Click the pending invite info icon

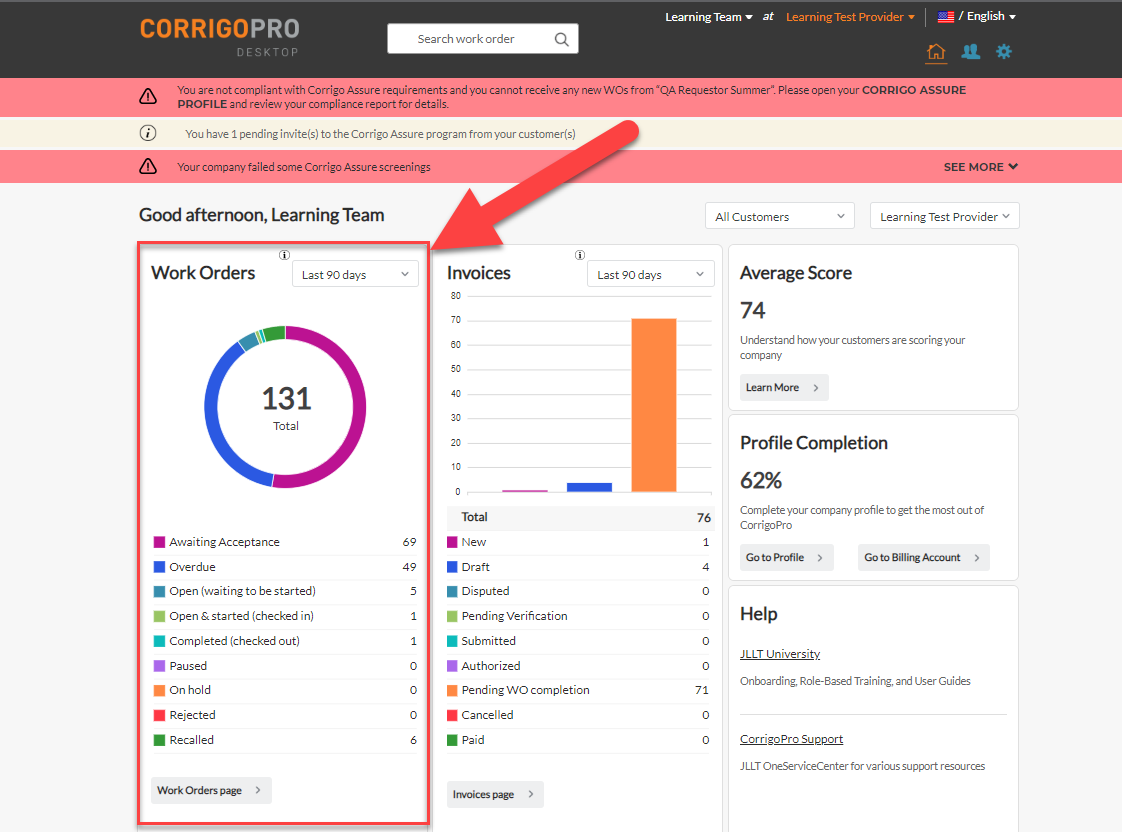point(148,133)
